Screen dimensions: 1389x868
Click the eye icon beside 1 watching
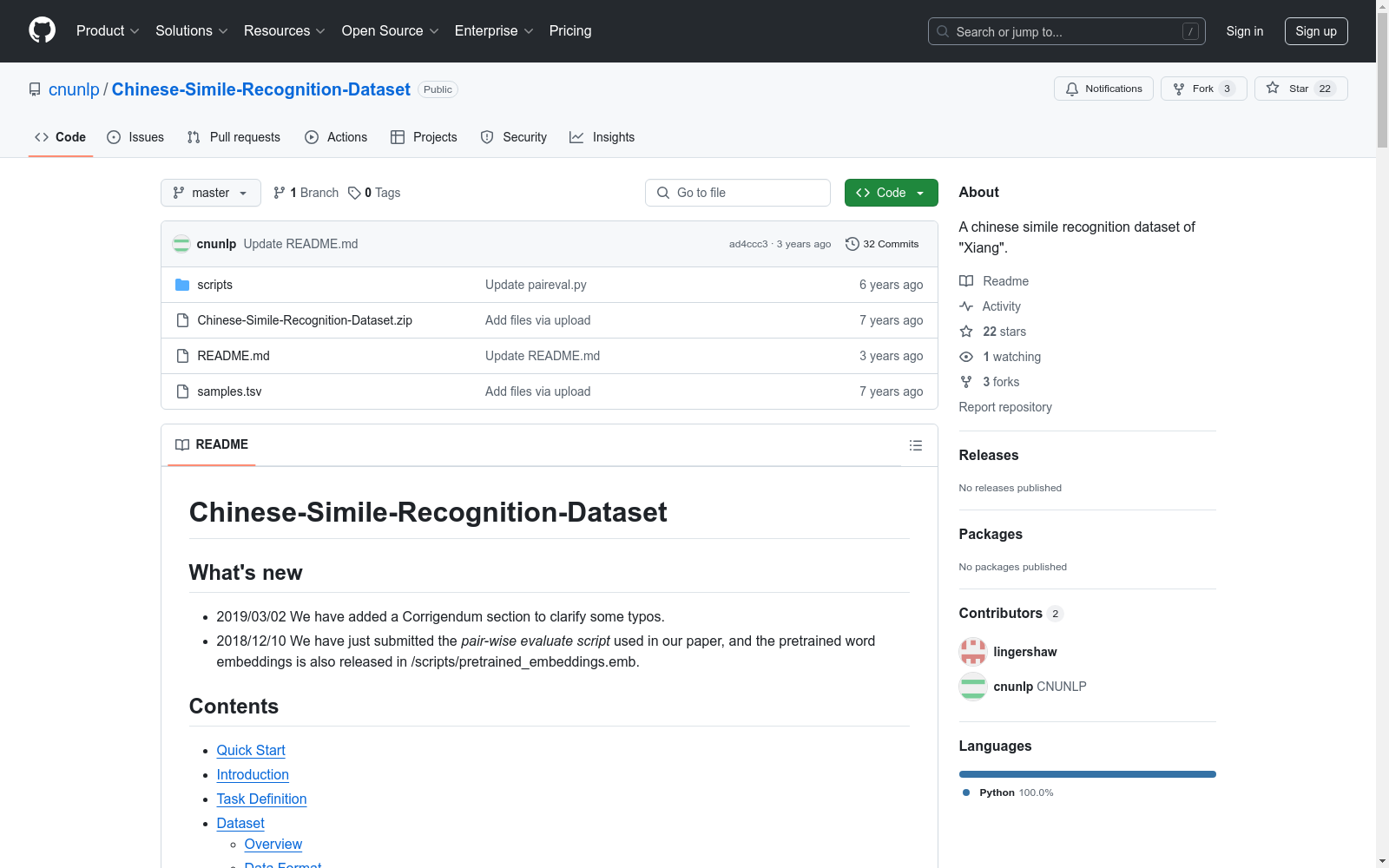tap(966, 357)
